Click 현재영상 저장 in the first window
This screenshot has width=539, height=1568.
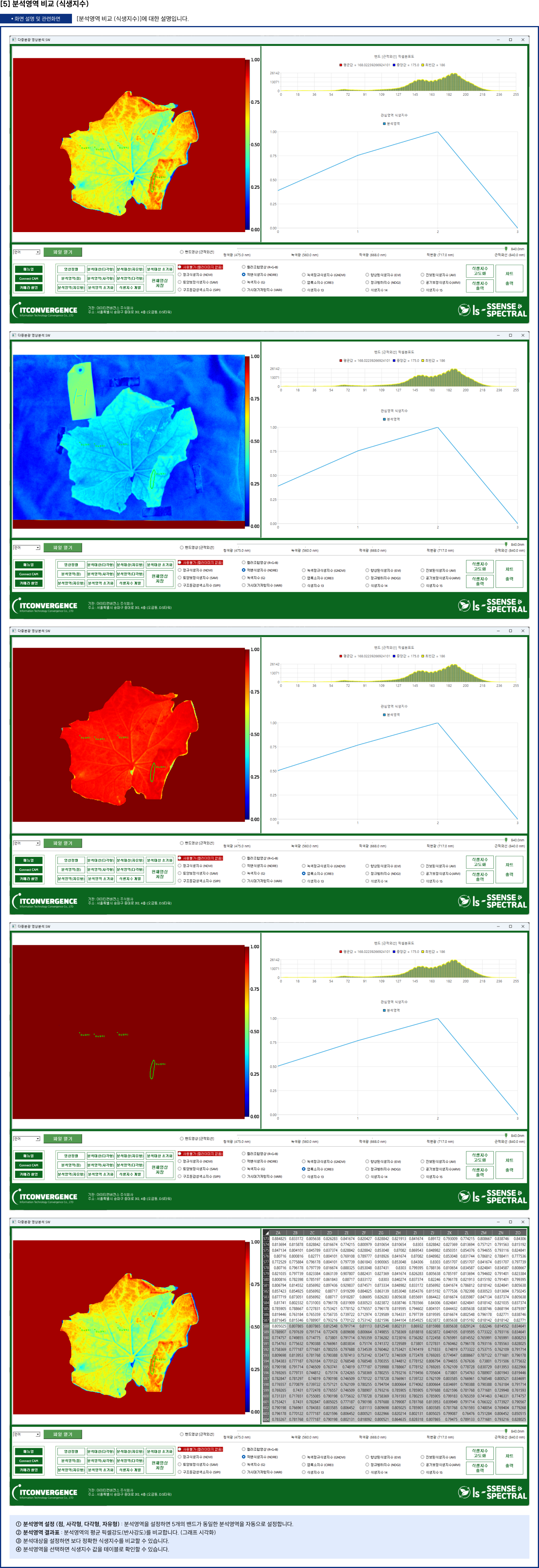pyautogui.click(x=159, y=283)
